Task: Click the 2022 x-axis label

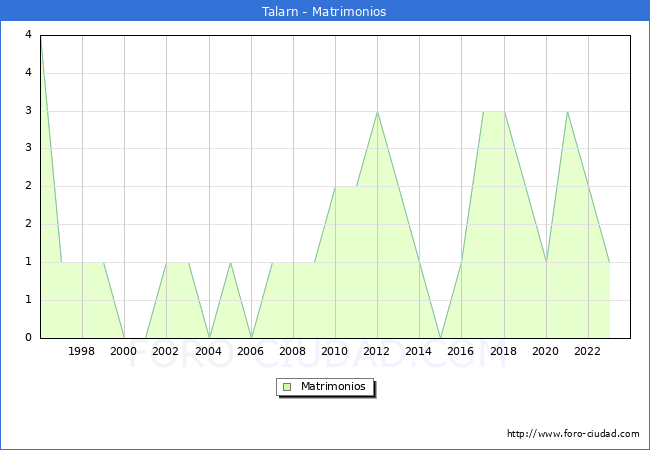Action: click(587, 351)
